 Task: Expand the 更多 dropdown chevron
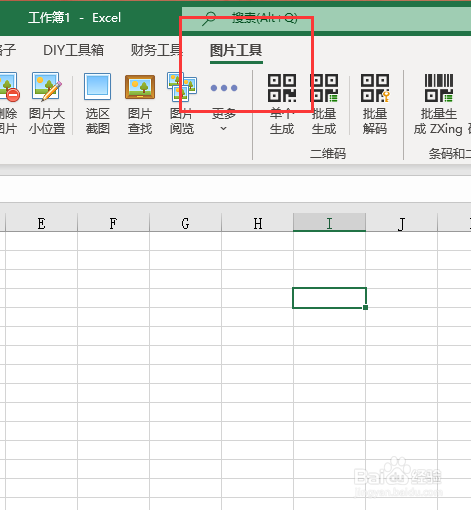tap(224, 128)
